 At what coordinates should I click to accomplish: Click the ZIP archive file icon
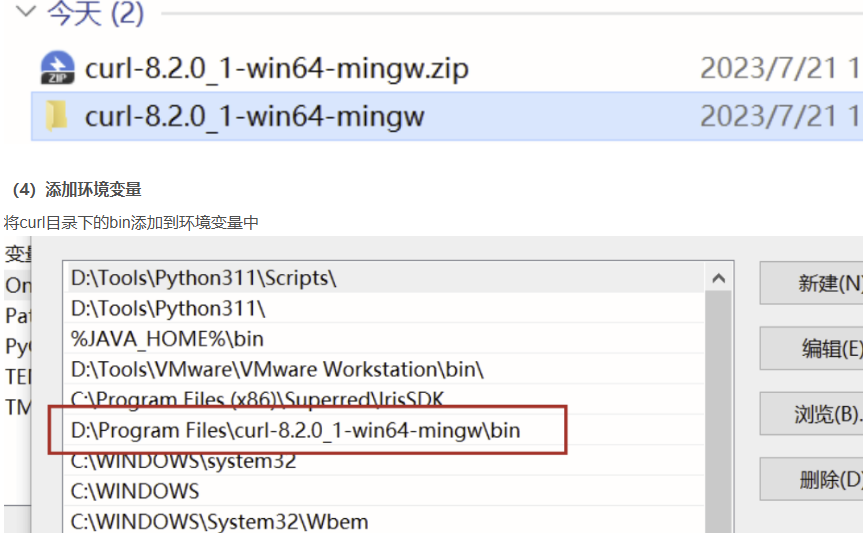[57, 68]
